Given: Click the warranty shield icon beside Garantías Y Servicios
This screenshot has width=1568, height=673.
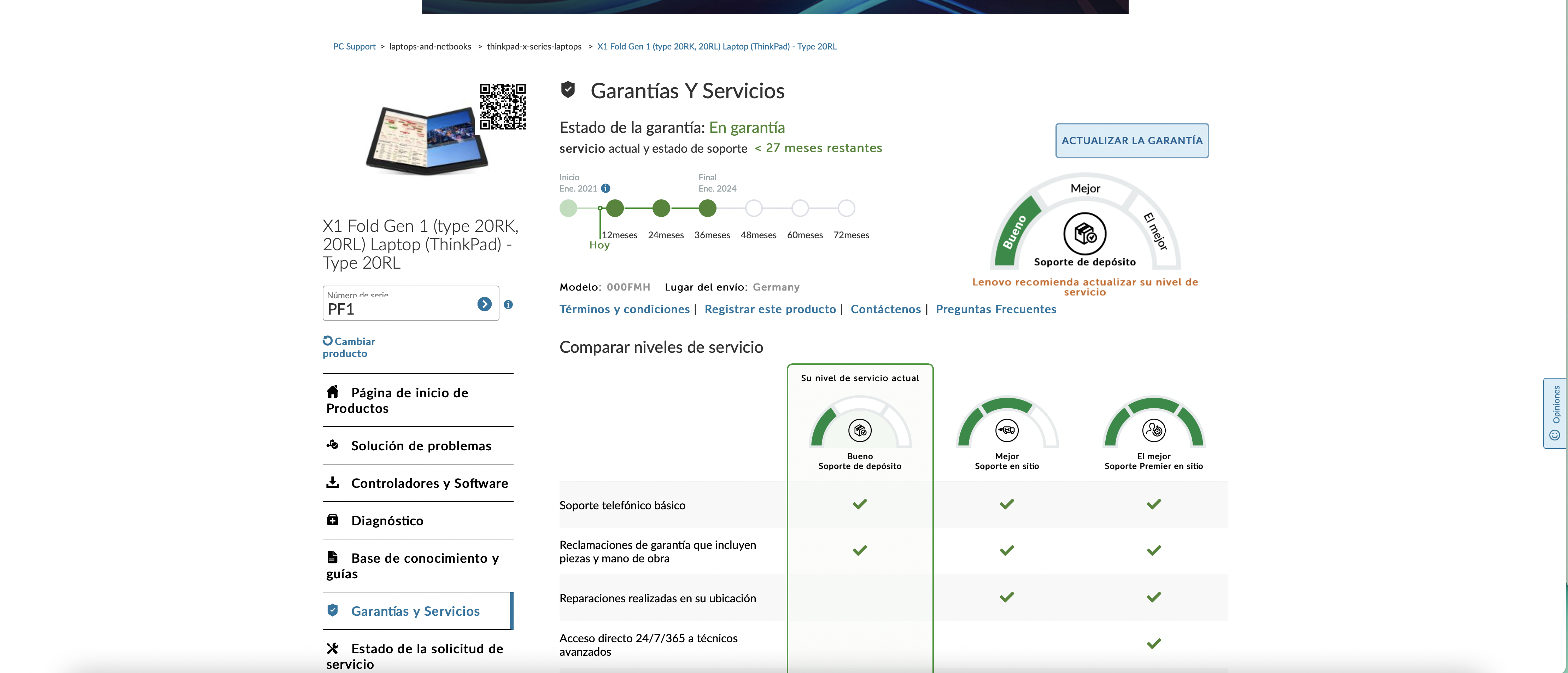Looking at the screenshot, I should click(567, 89).
